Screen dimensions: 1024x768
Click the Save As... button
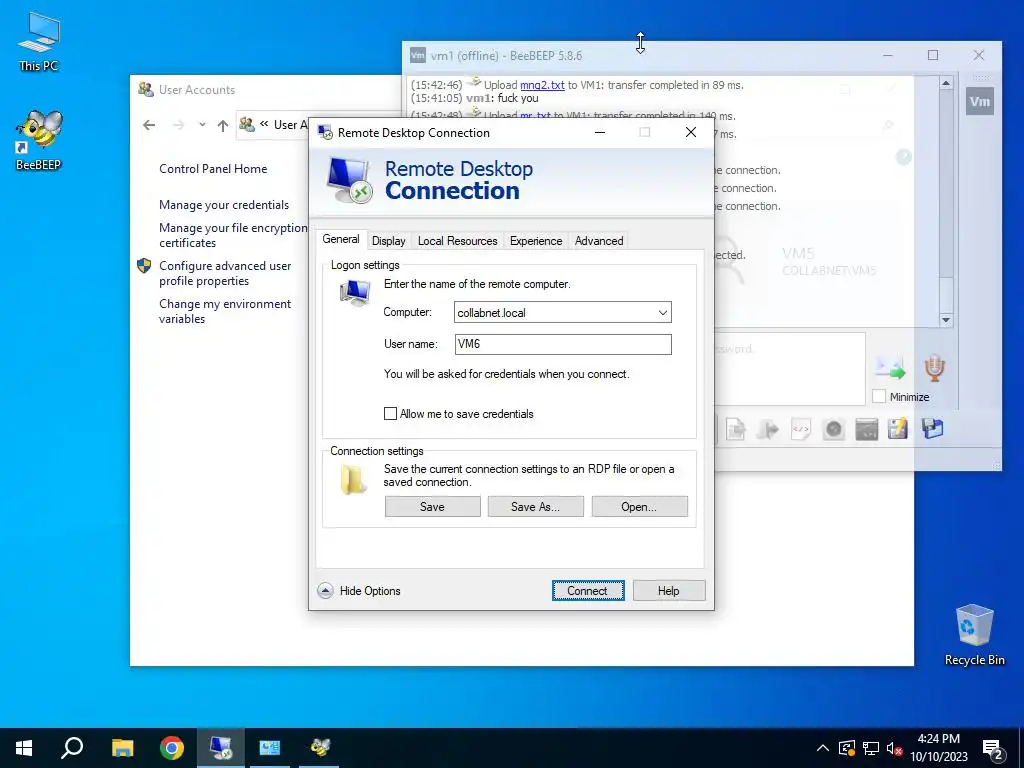(x=536, y=507)
